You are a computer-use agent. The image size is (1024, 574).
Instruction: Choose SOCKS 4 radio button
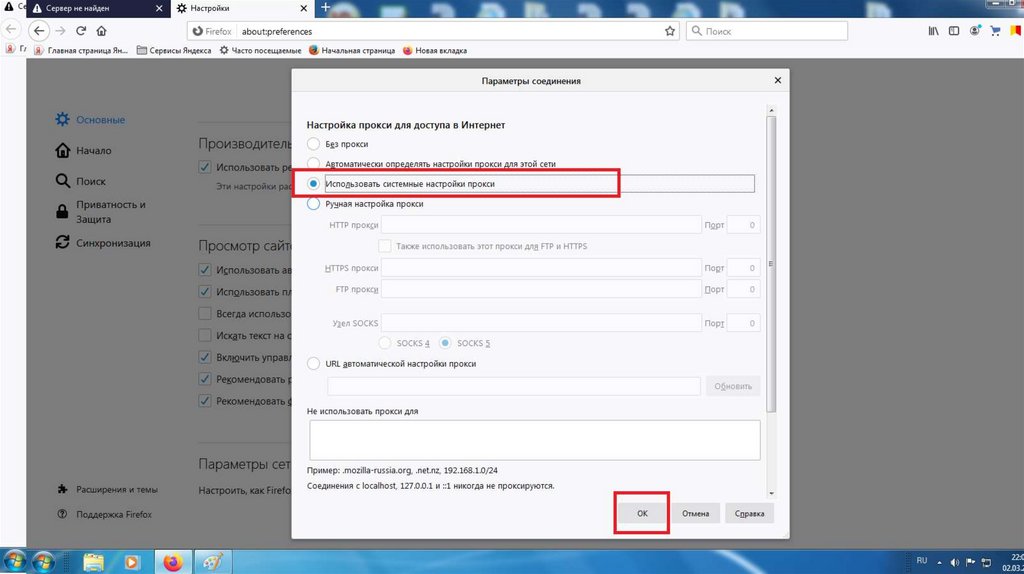tap(385, 343)
